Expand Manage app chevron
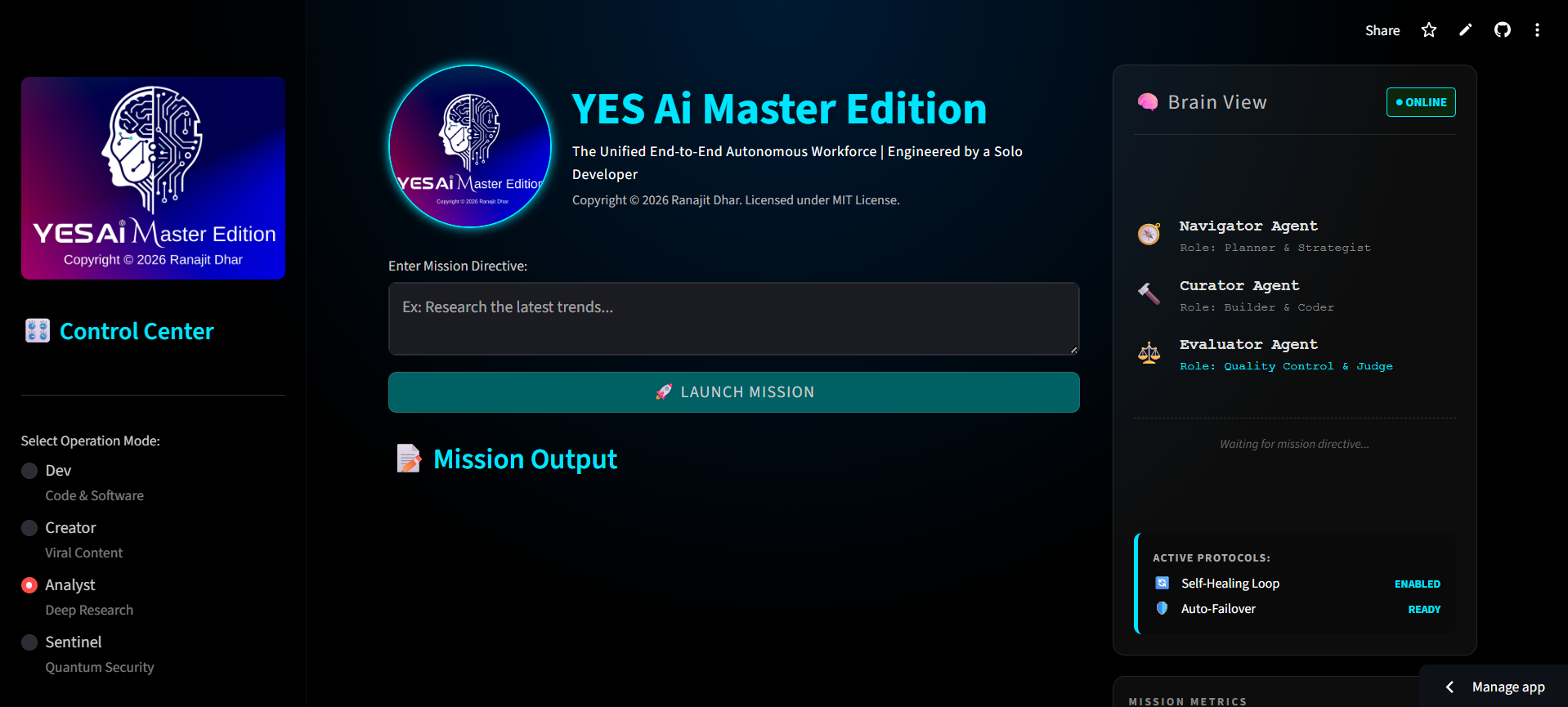Screen dimensions: 1568x707 [1449, 687]
